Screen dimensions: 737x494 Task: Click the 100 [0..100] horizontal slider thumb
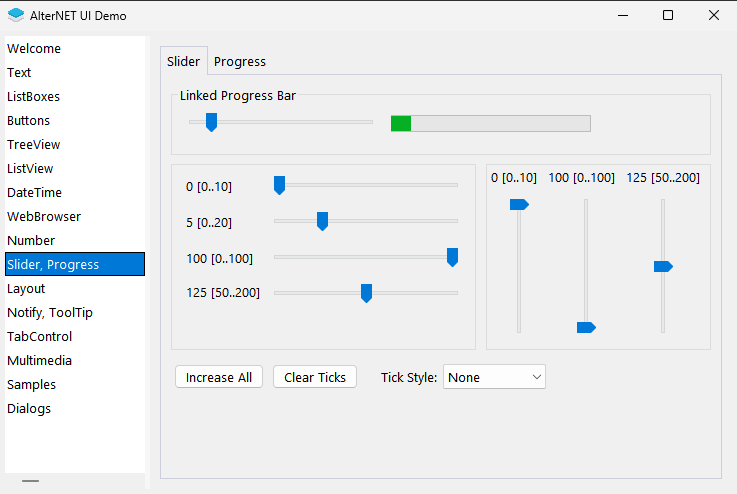tap(453, 257)
